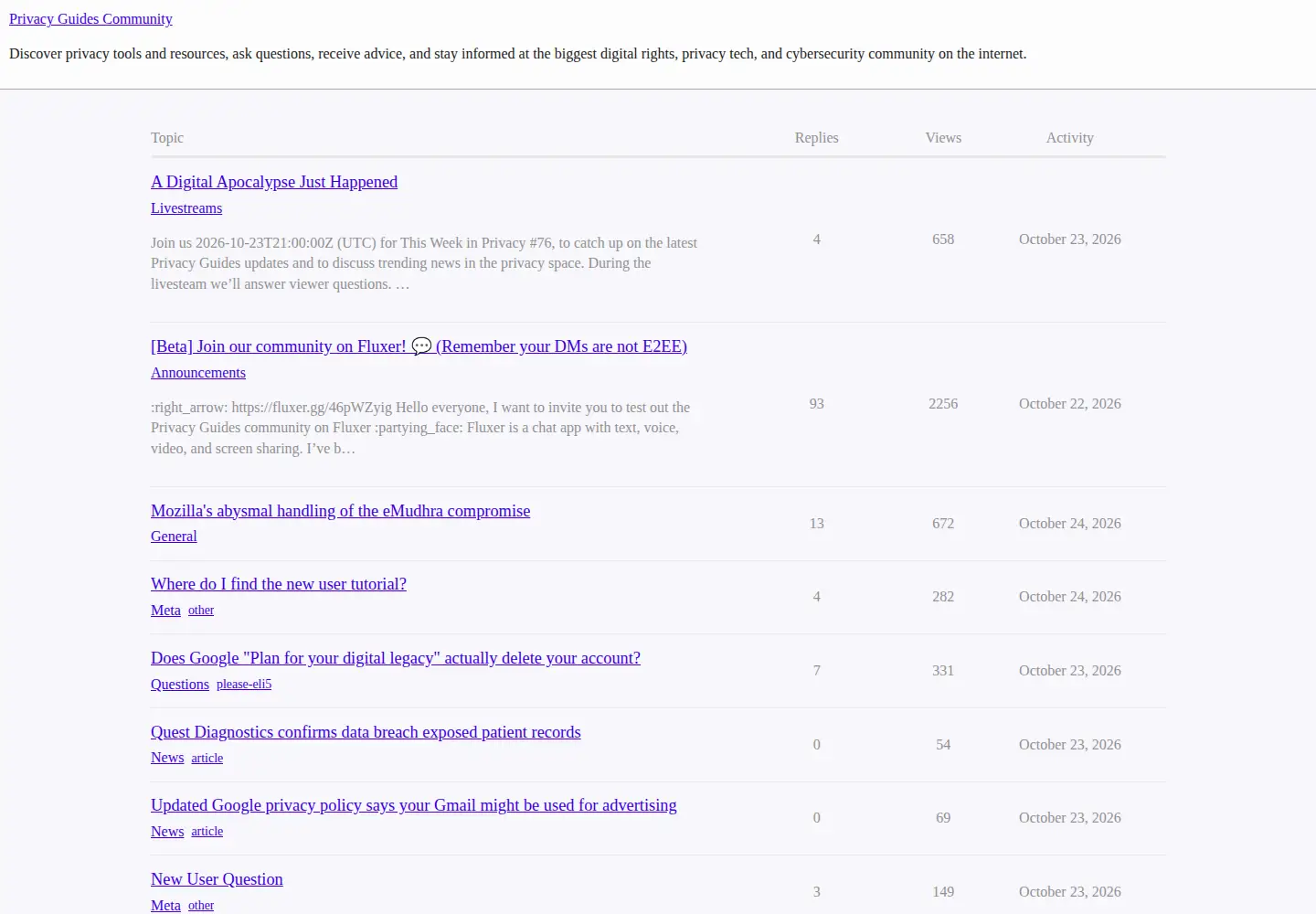Image resolution: width=1316 pixels, height=914 pixels.
Task: Click News category under Google privacy policy topic
Action: 167,832
